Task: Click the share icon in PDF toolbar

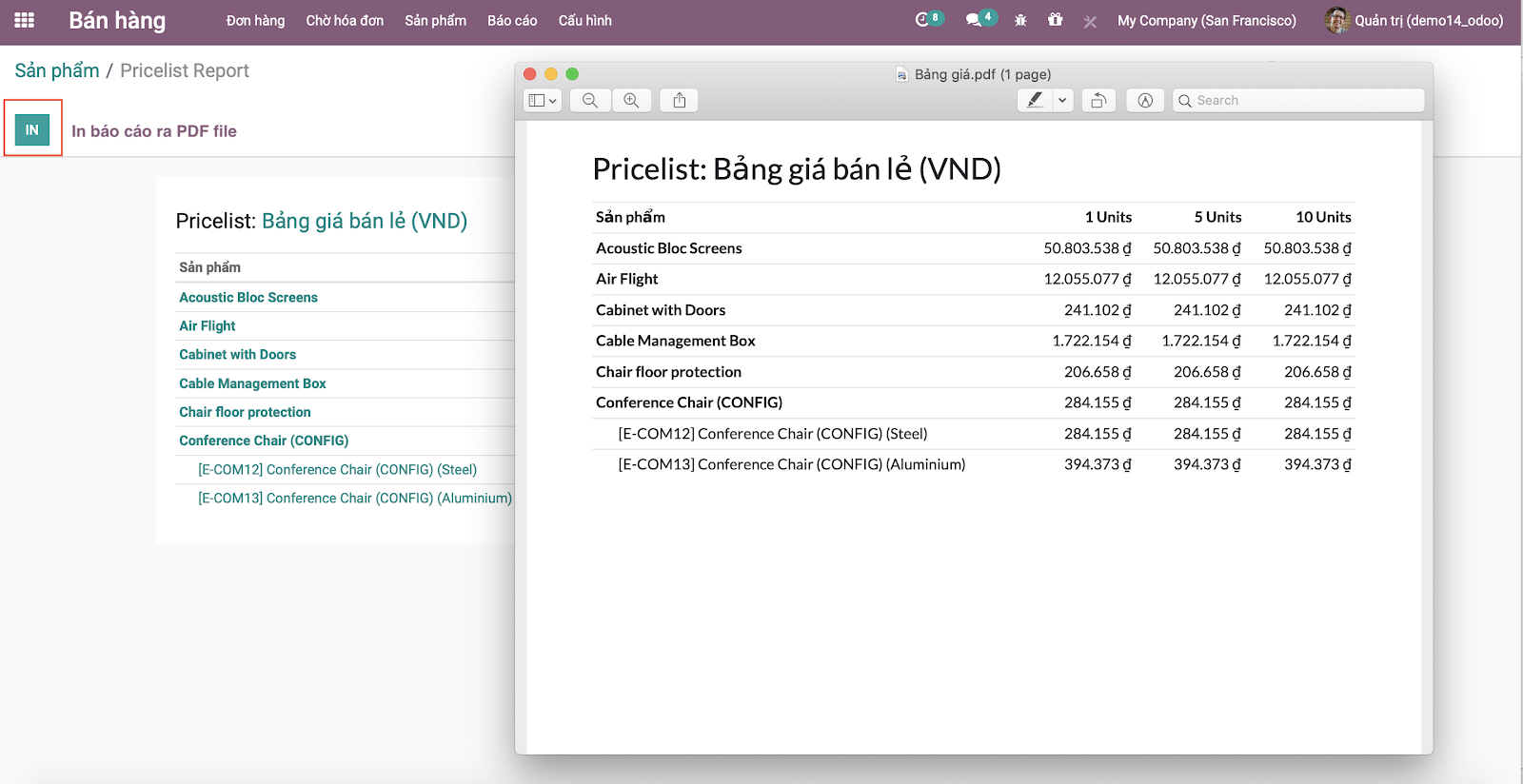Action: pos(680,101)
